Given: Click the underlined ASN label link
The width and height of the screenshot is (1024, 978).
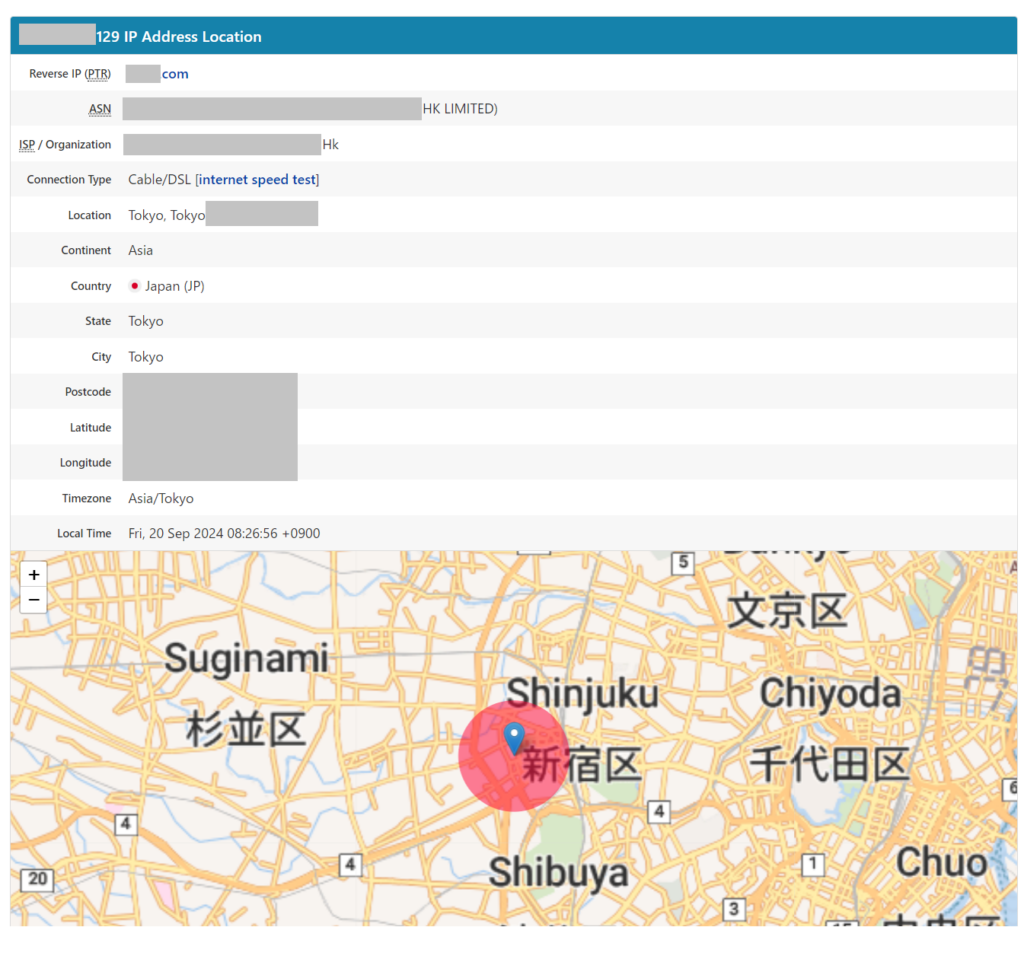Looking at the screenshot, I should coord(100,108).
